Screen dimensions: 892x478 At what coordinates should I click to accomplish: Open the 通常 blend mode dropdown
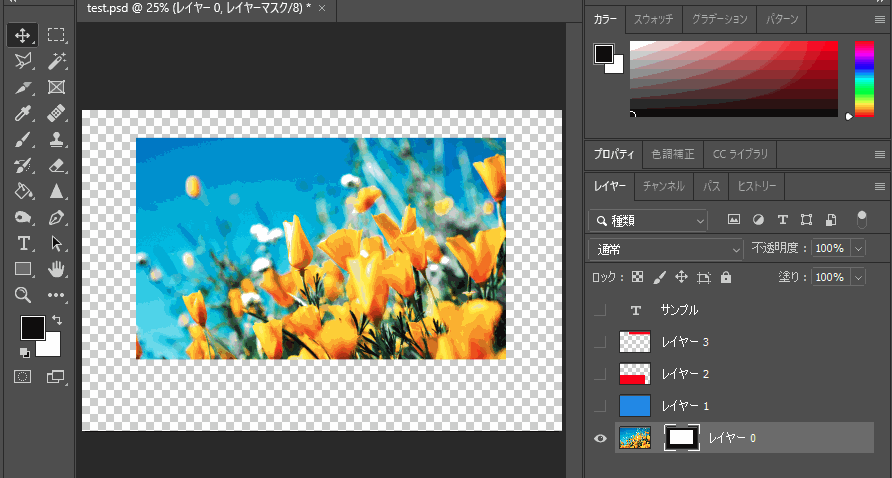(x=665, y=249)
